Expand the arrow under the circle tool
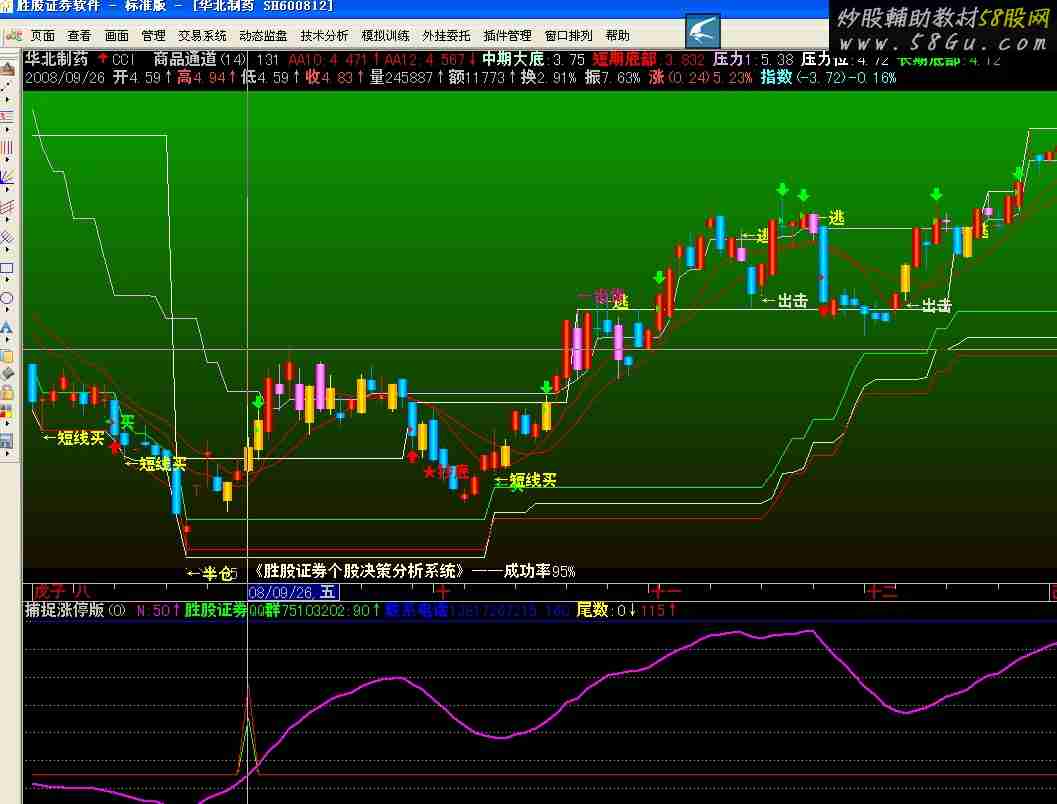The image size is (1057, 804). (x=7, y=307)
